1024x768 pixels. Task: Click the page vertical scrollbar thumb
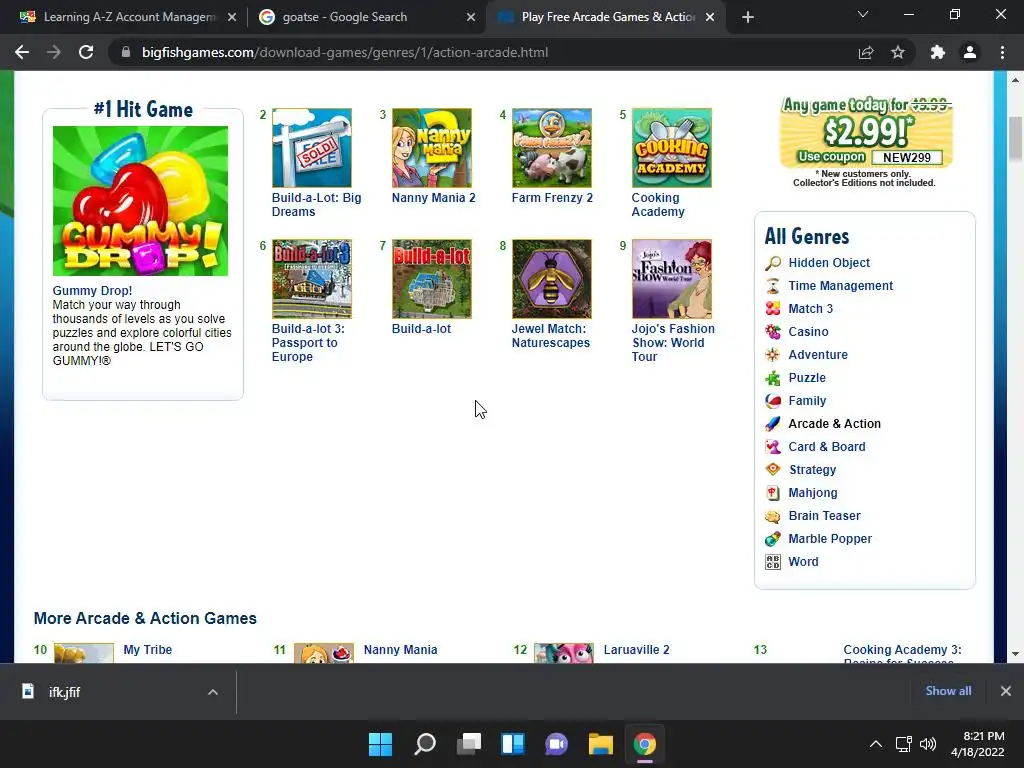tap(1015, 137)
